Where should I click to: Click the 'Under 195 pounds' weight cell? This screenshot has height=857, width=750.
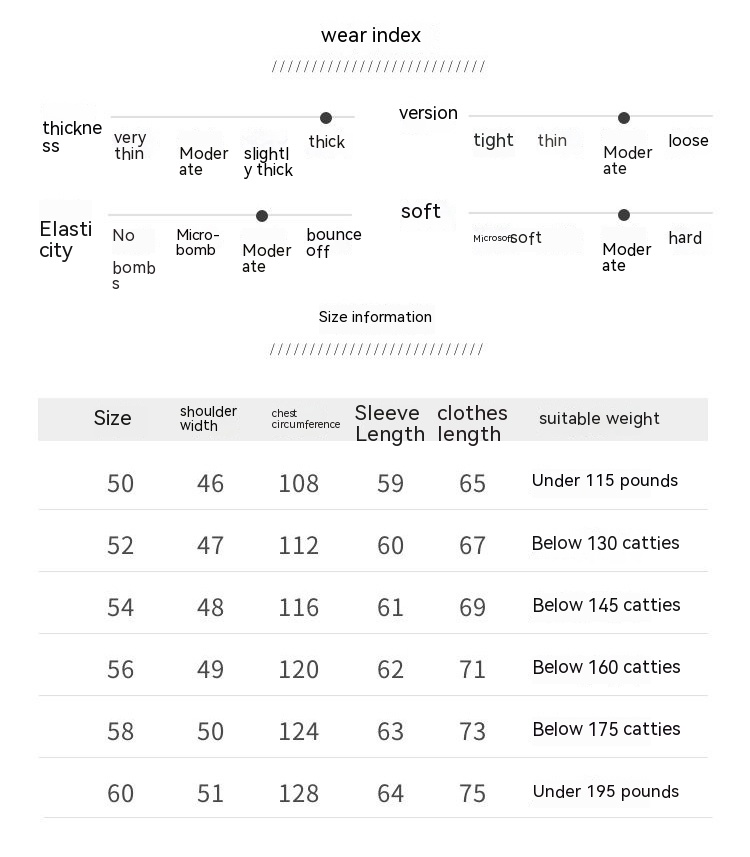605,792
